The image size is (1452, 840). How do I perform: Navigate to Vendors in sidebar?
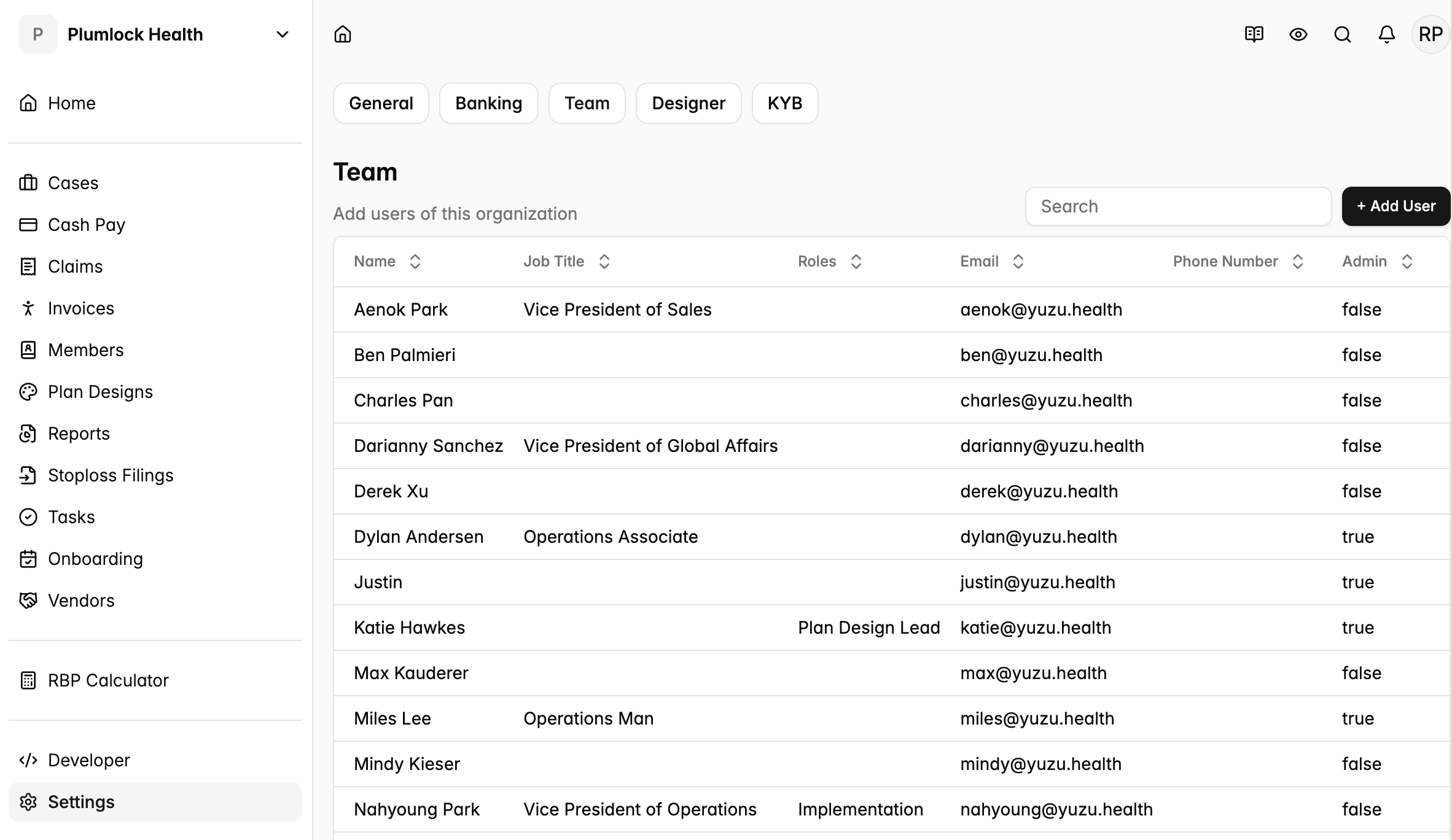coord(81,601)
